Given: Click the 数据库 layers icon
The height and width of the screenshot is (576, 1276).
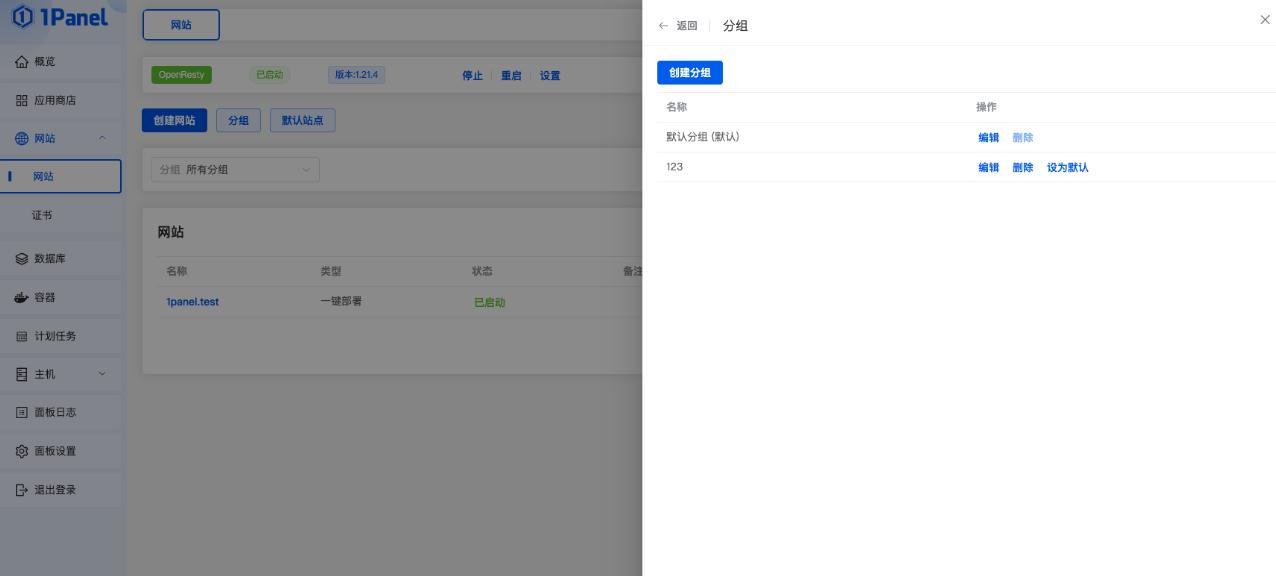Looking at the screenshot, I should (x=22, y=259).
